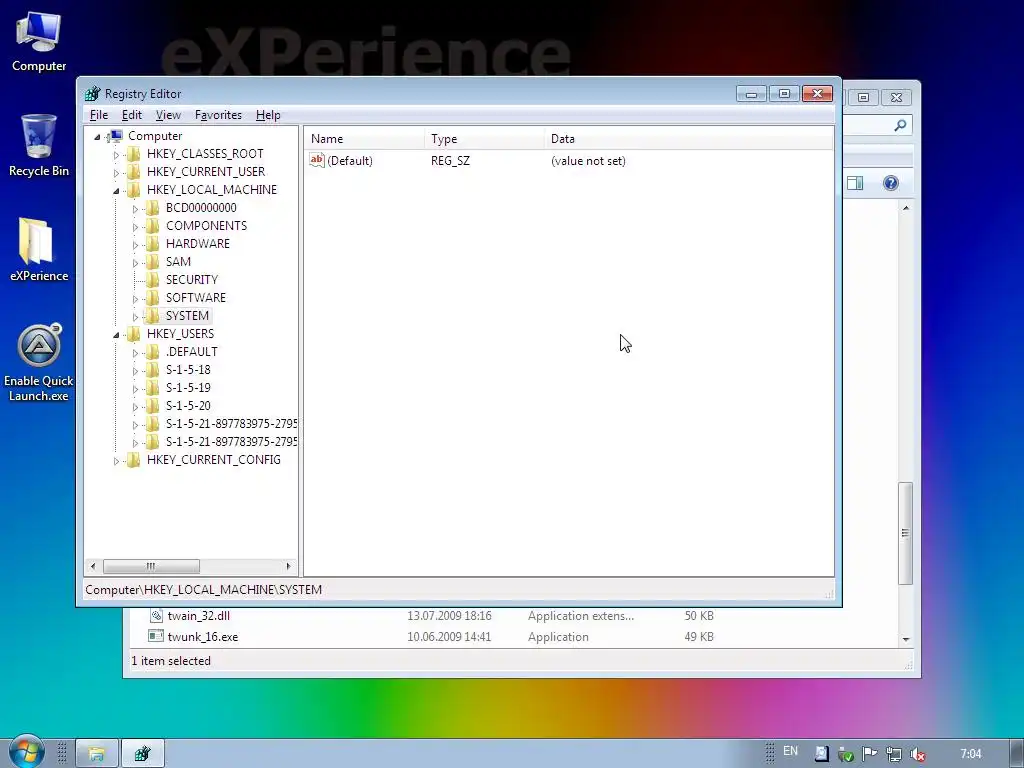Open the Edit menu
Viewport: 1024px width, 768px height.
point(131,115)
